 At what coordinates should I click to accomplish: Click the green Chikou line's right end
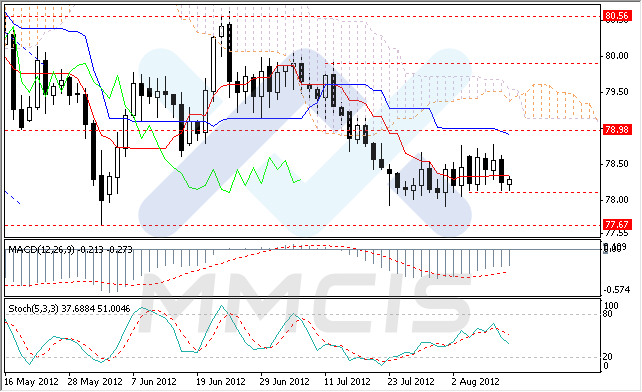click(301, 179)
